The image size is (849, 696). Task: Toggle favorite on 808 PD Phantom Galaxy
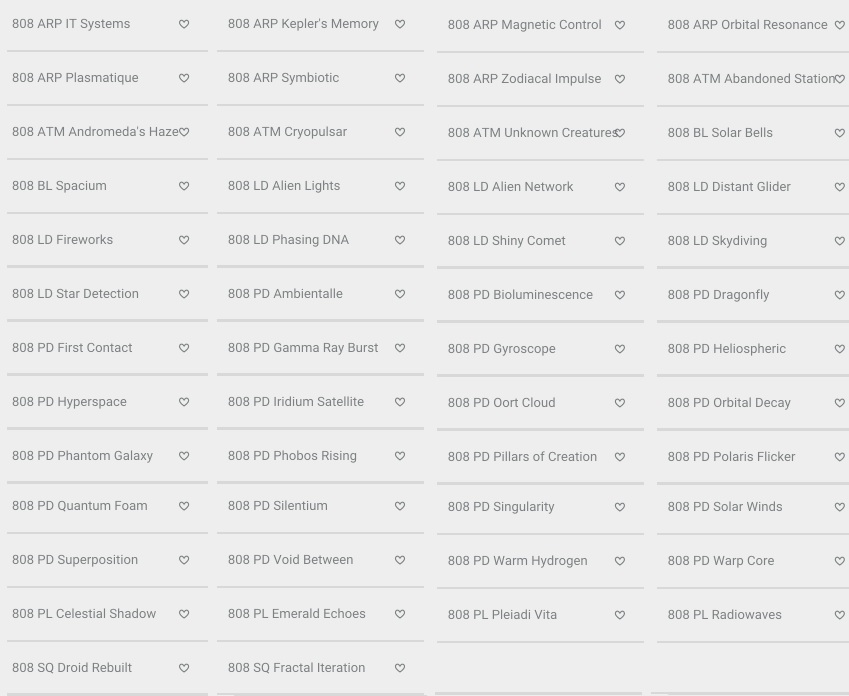pyautogui.click(x=184, y=456)
